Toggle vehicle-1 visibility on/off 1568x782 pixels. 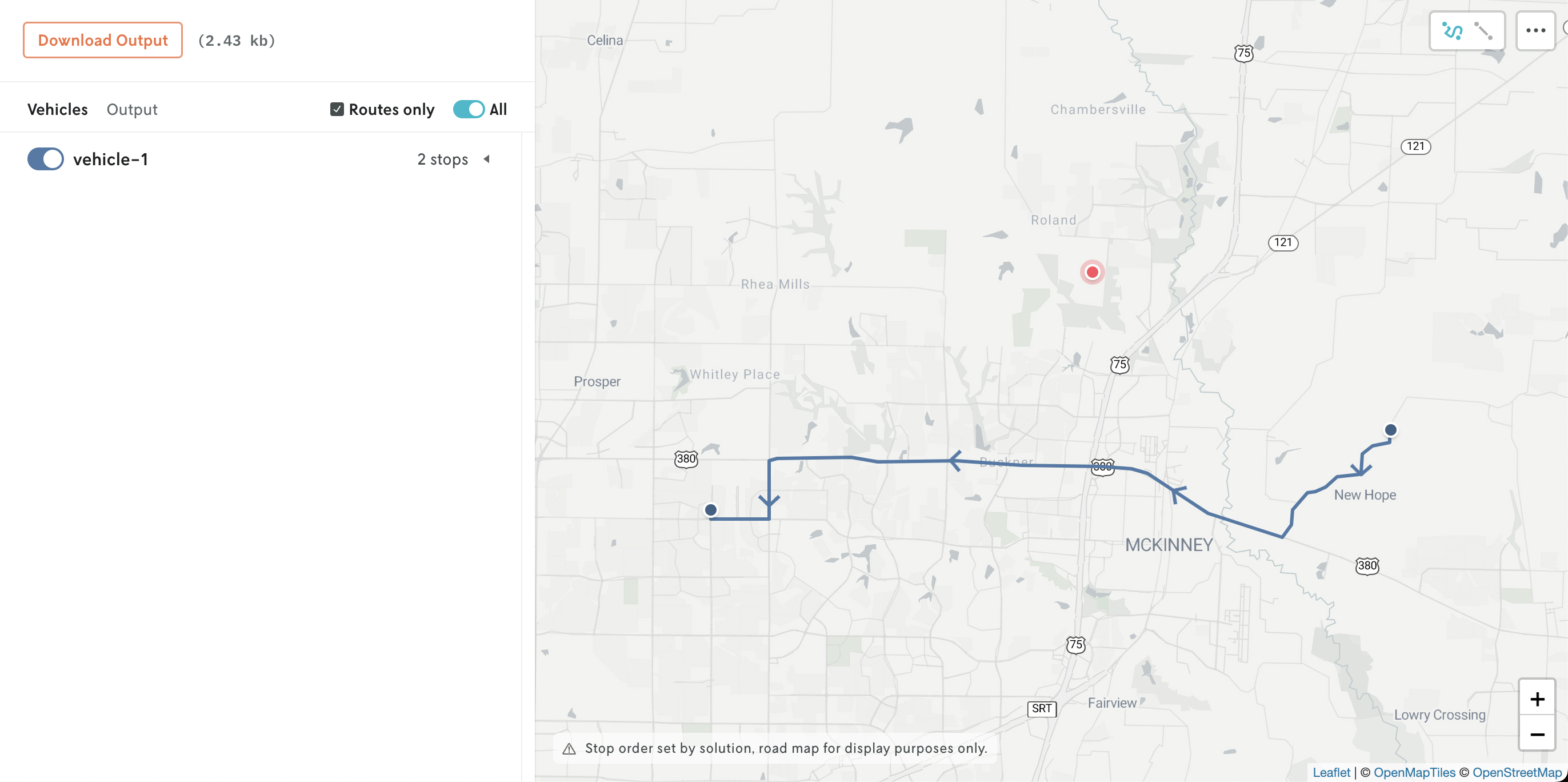tap(45, 158)
